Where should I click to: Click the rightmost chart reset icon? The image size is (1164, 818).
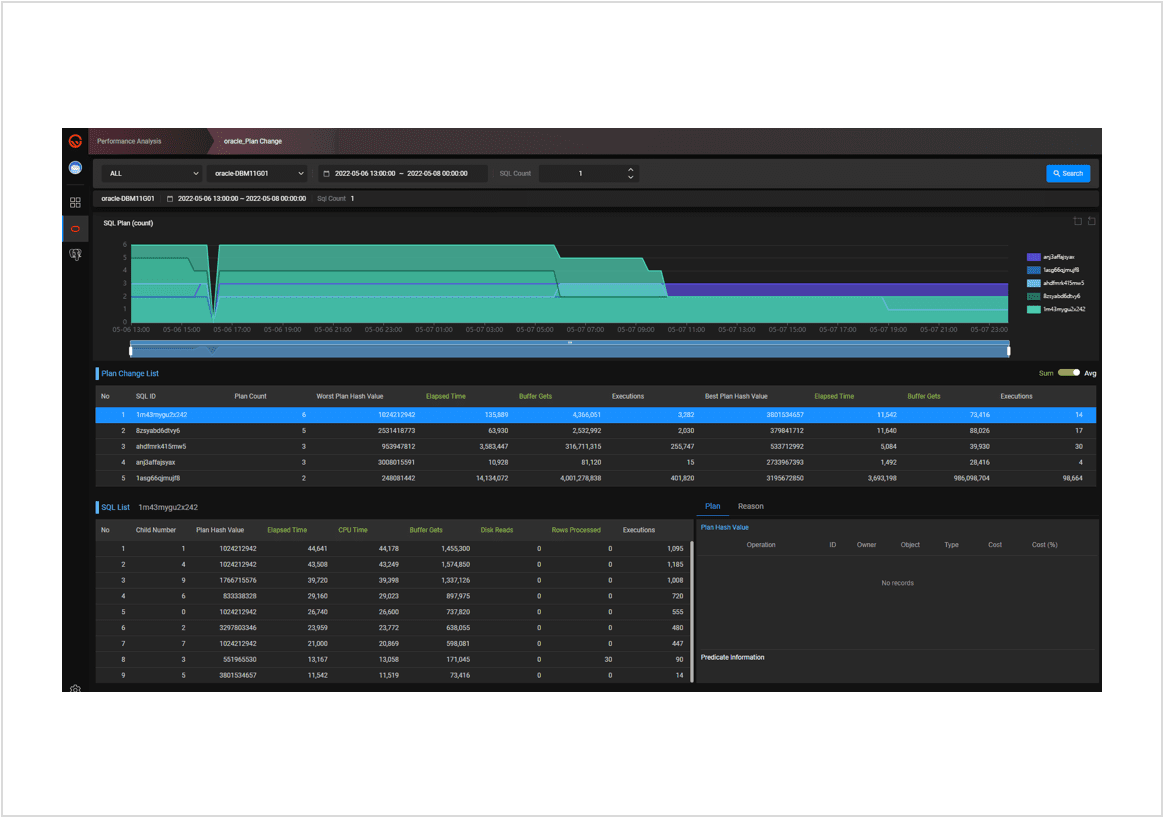(x=1092, y=221)
